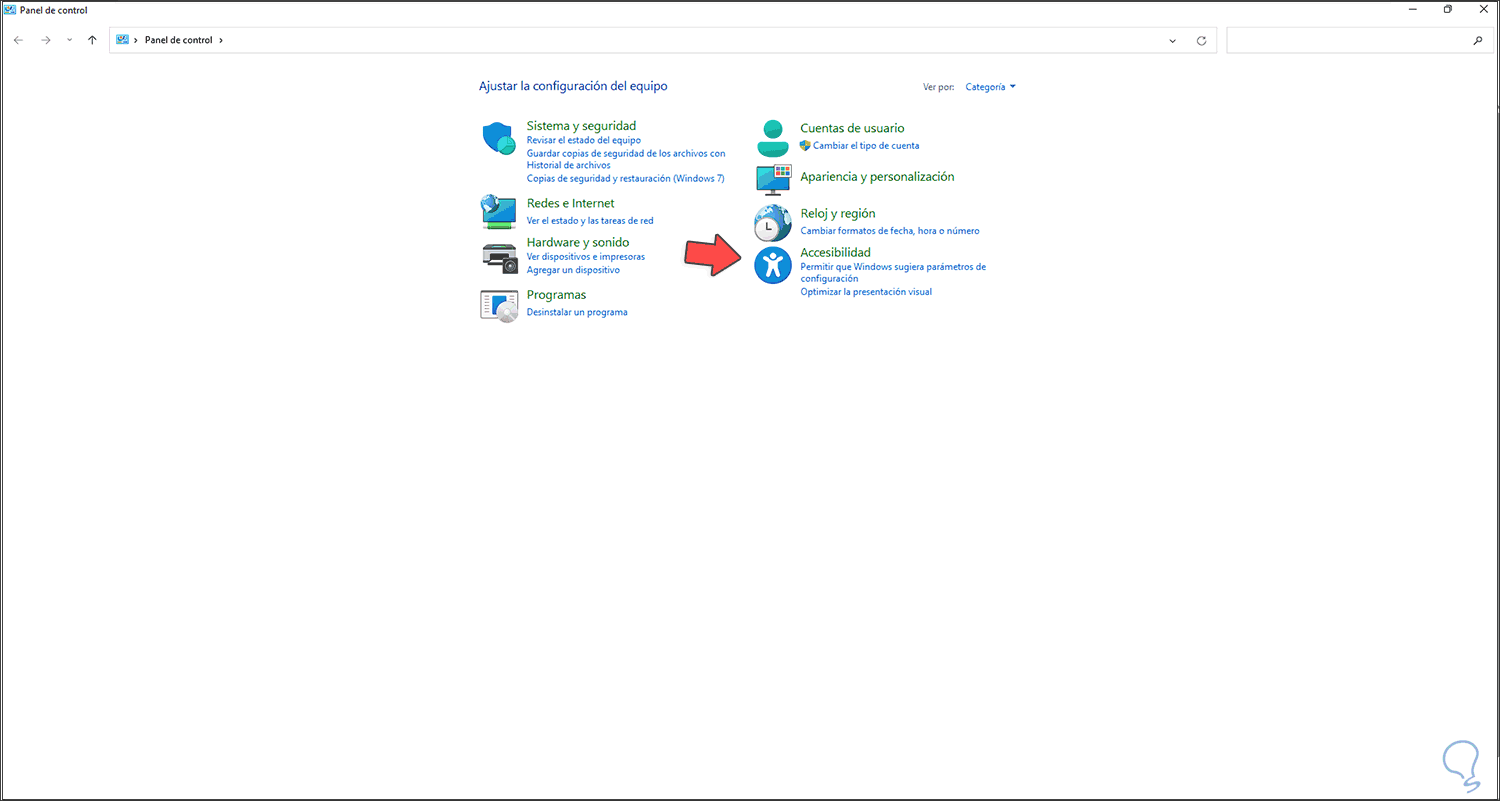Click Cambiar formatos de fecha, hora o número

[x=889, y=231]
